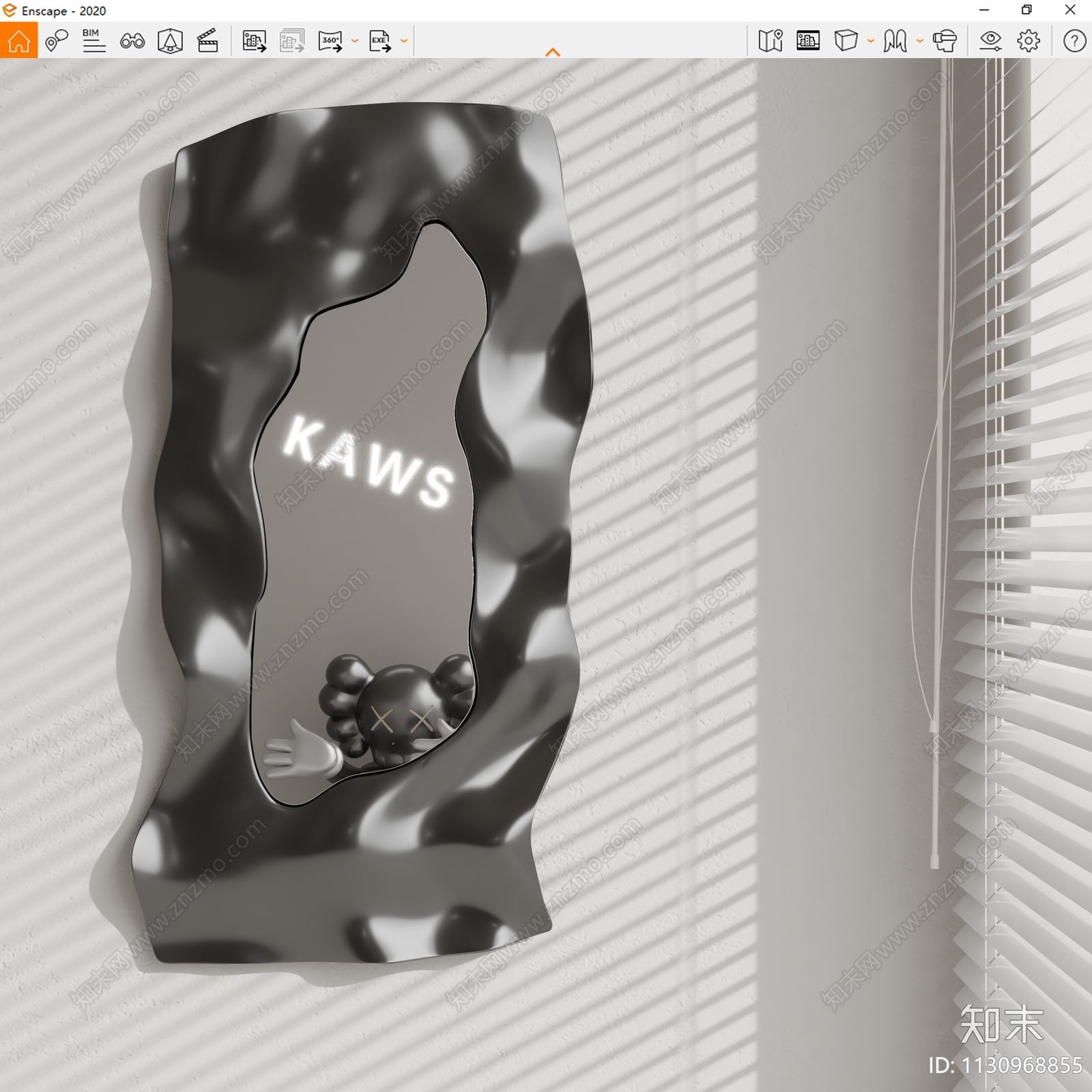The width and height of the screenshot is (1092, 1092).
Task: Open General Settings gear icon
Action: pyautogui.click(x=1029, y=41)
